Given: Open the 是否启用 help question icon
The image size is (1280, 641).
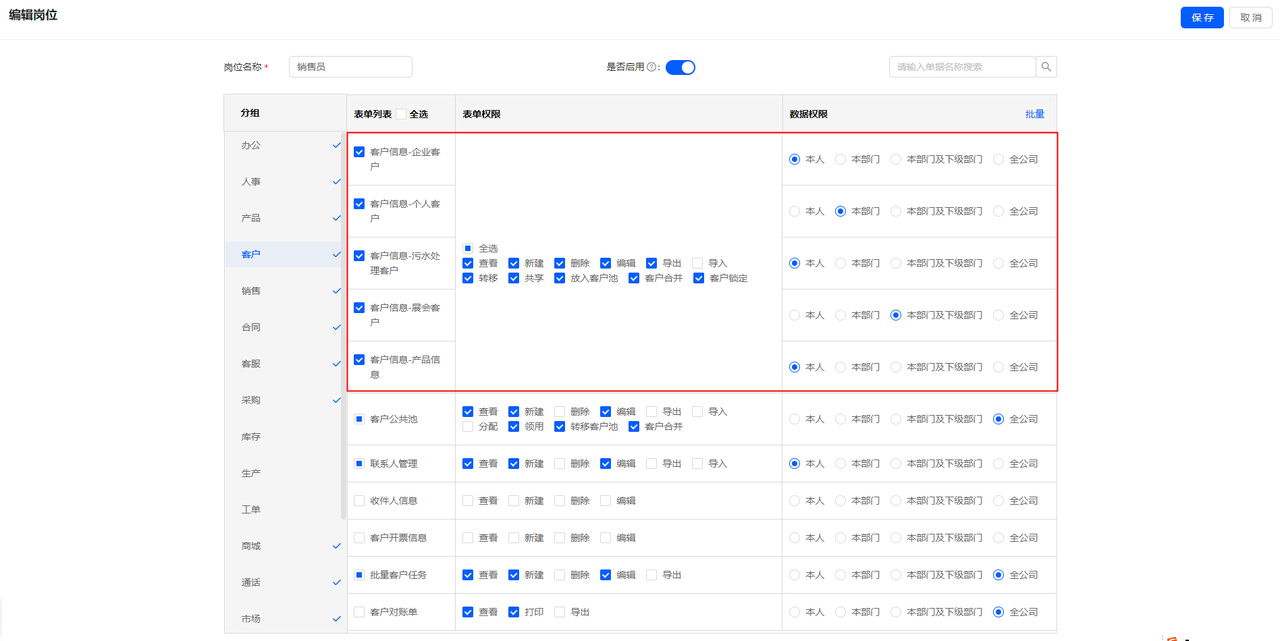Looking at the screenshot, I should point(652,67).
